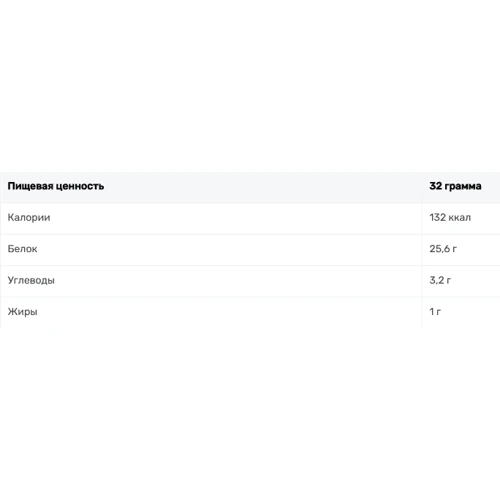Viewport: 500px width, 500px height.
Task: Select the 32 грамма column header
Action: [455, 186]
